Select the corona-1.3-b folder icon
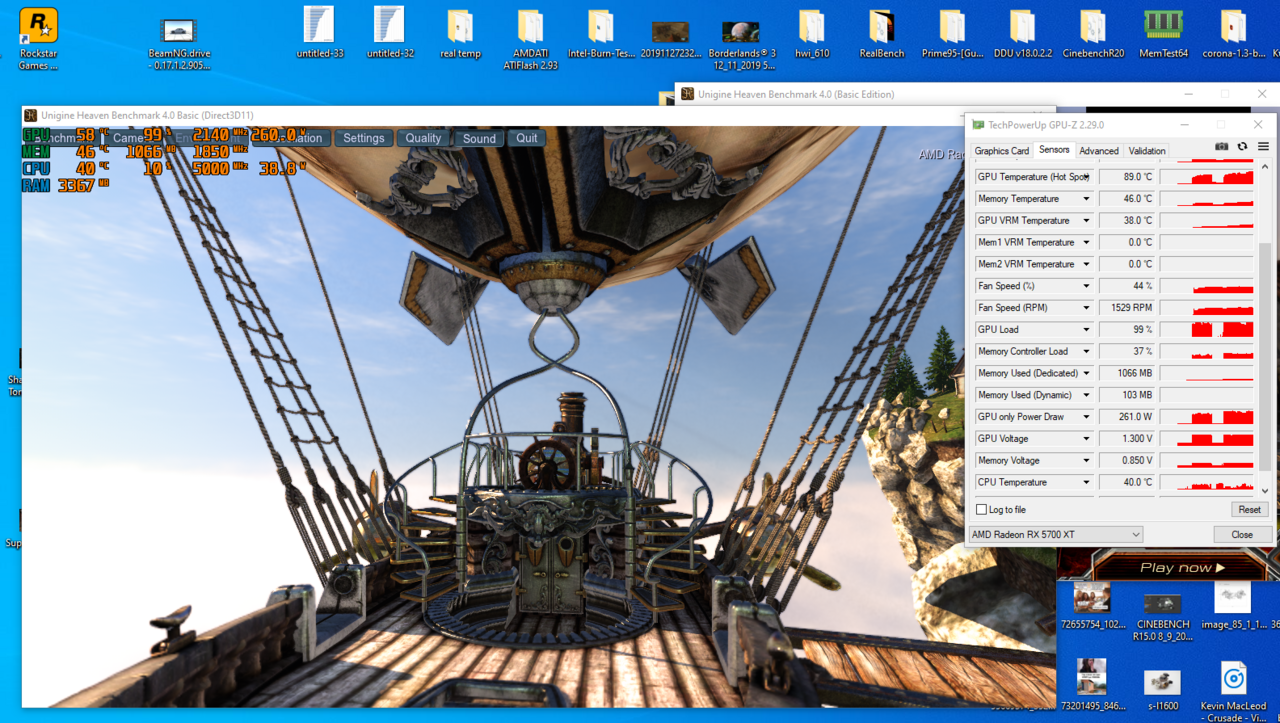The image size is (1280, 723). click(1233, 34)
